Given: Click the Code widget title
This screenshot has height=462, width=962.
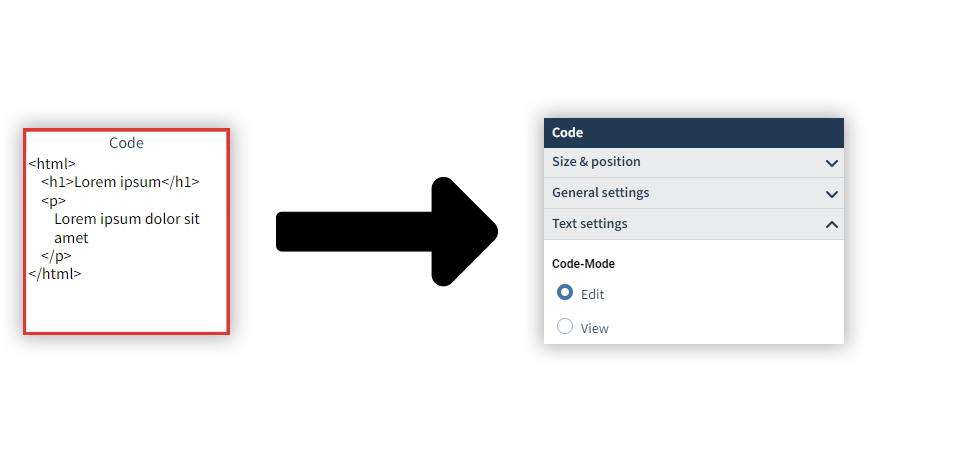Looking at the screenshot, I should (x=127, y=143).
